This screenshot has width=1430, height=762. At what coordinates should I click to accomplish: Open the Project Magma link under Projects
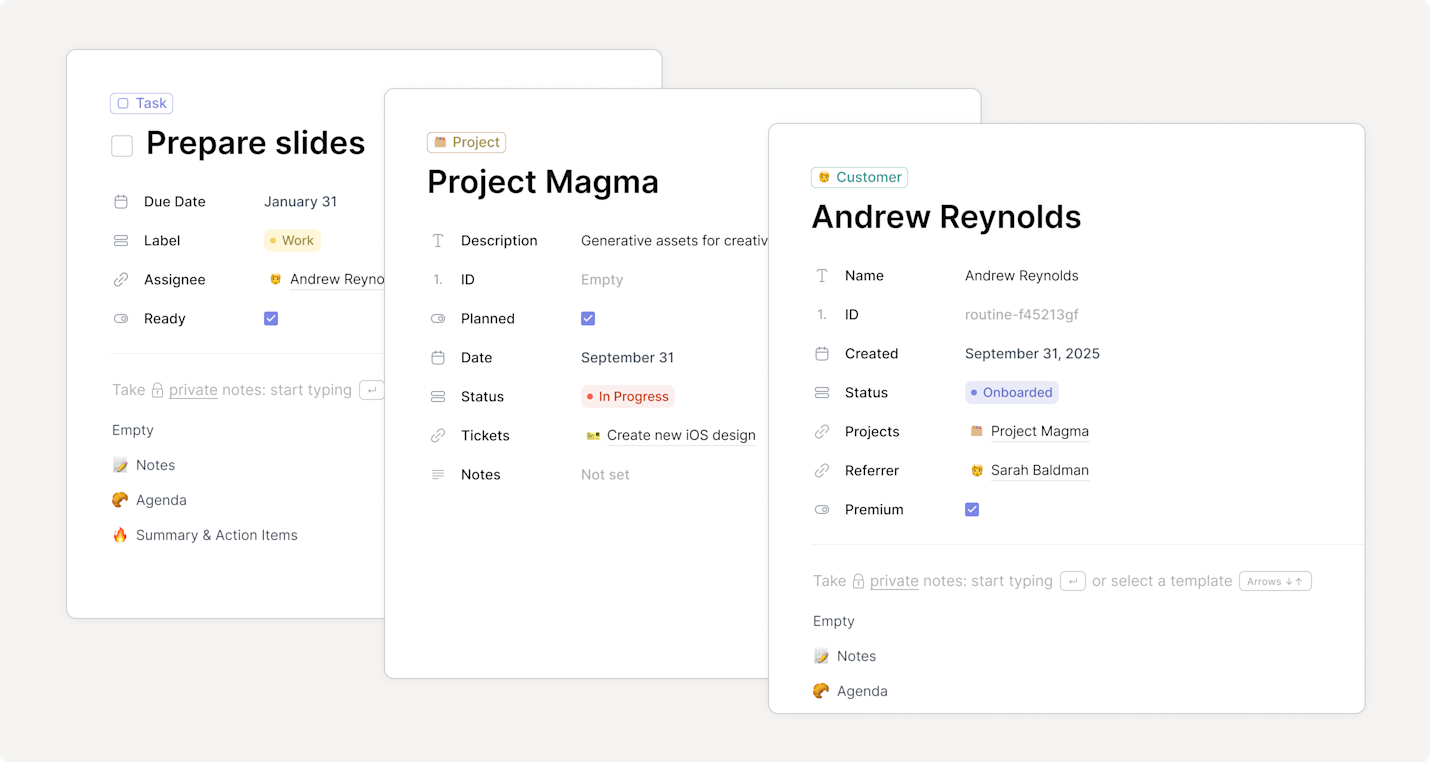[x=1029, y=432]
